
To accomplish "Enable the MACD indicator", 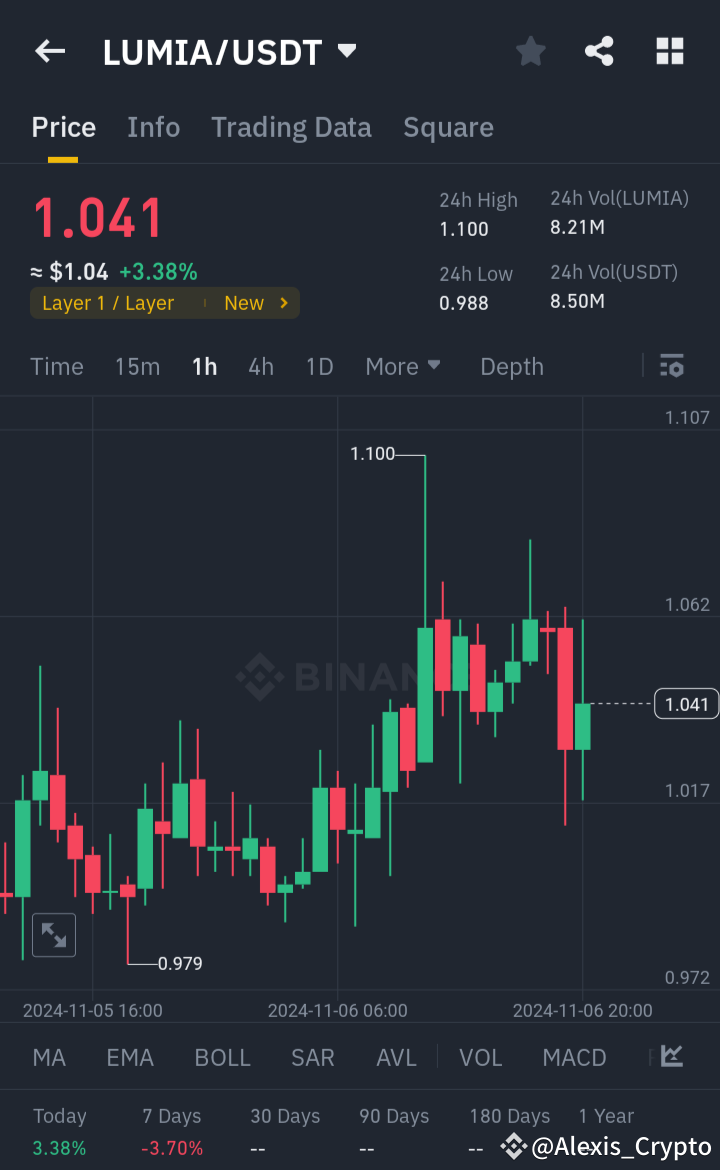I will pyautogui.click(x=574, y=1057).
